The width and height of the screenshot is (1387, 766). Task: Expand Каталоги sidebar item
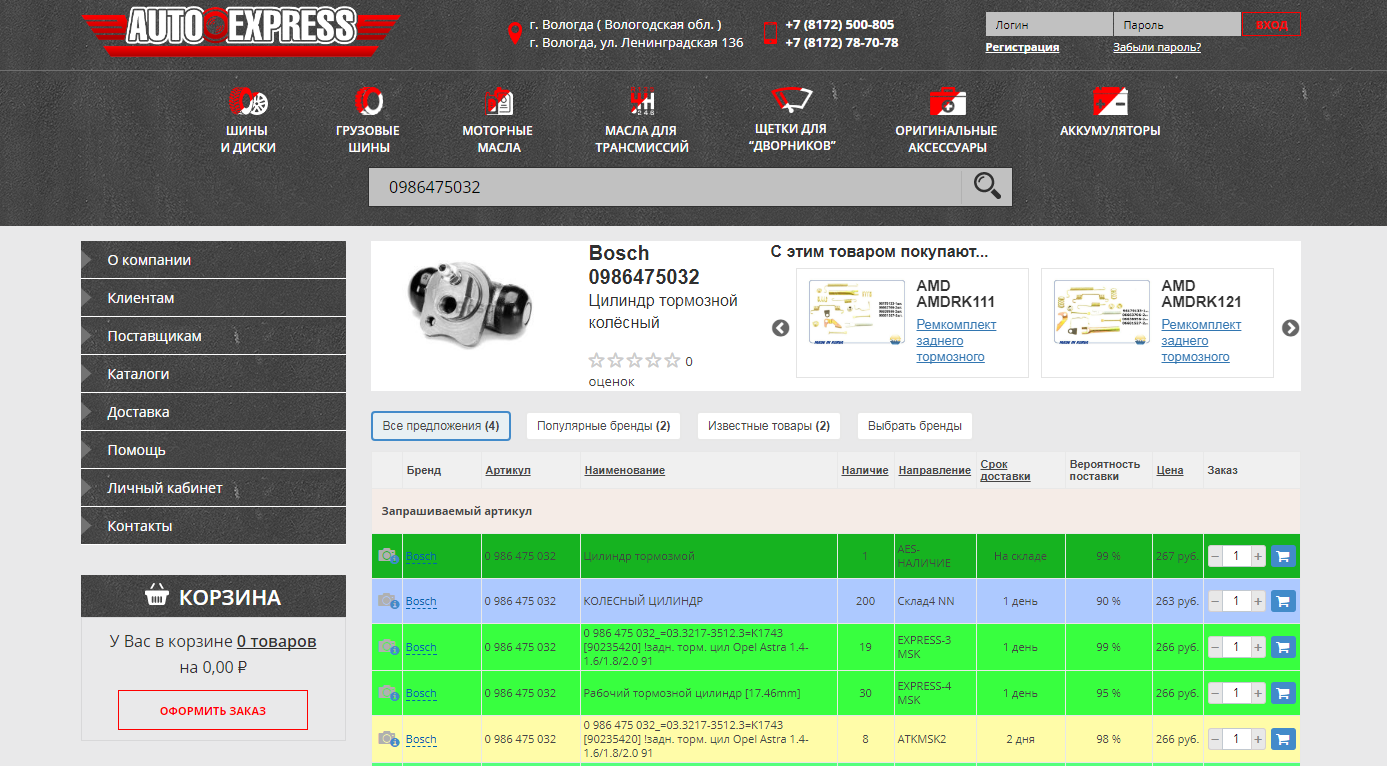coord(213,374)
